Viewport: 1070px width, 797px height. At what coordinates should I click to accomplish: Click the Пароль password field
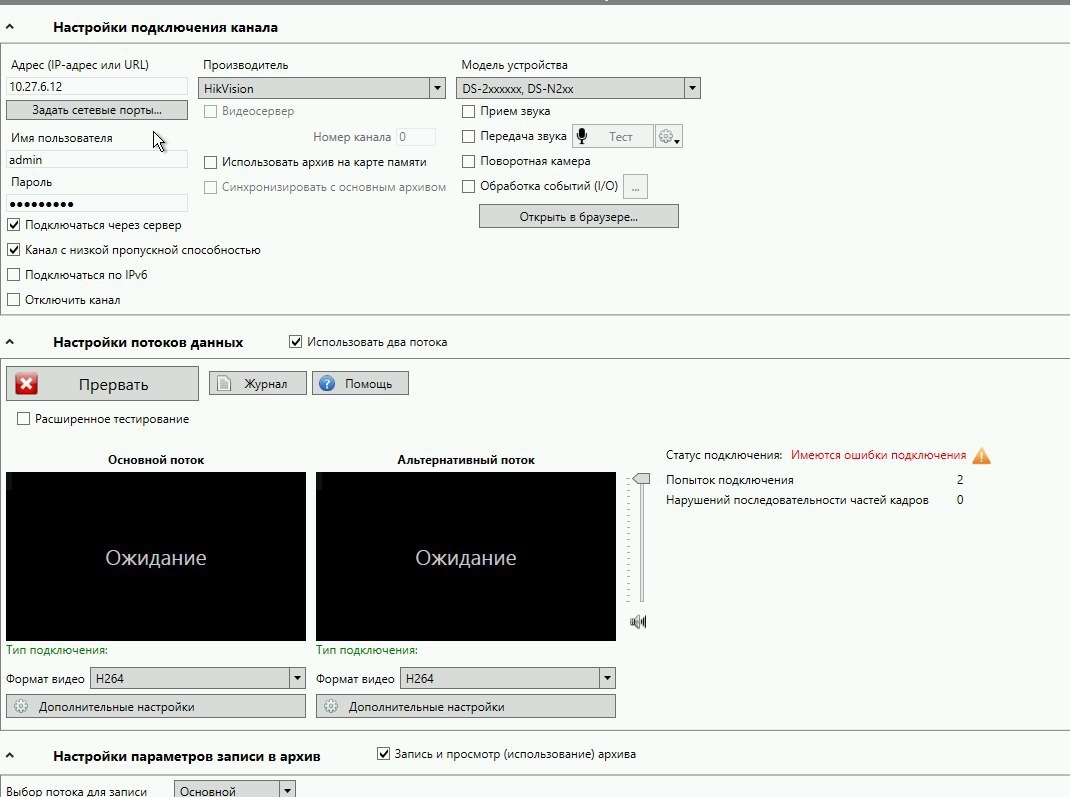[97, 203]
